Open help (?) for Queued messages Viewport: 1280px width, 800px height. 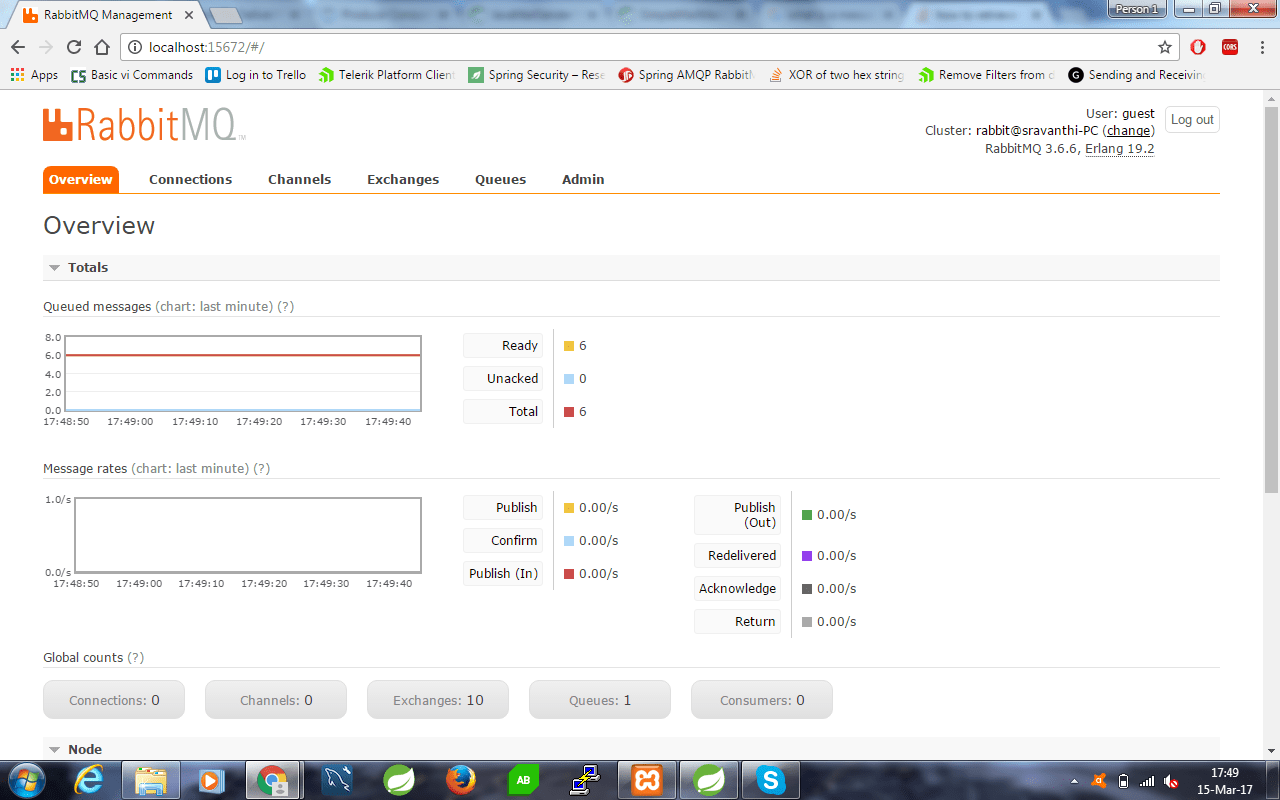(x=286, y=306)
